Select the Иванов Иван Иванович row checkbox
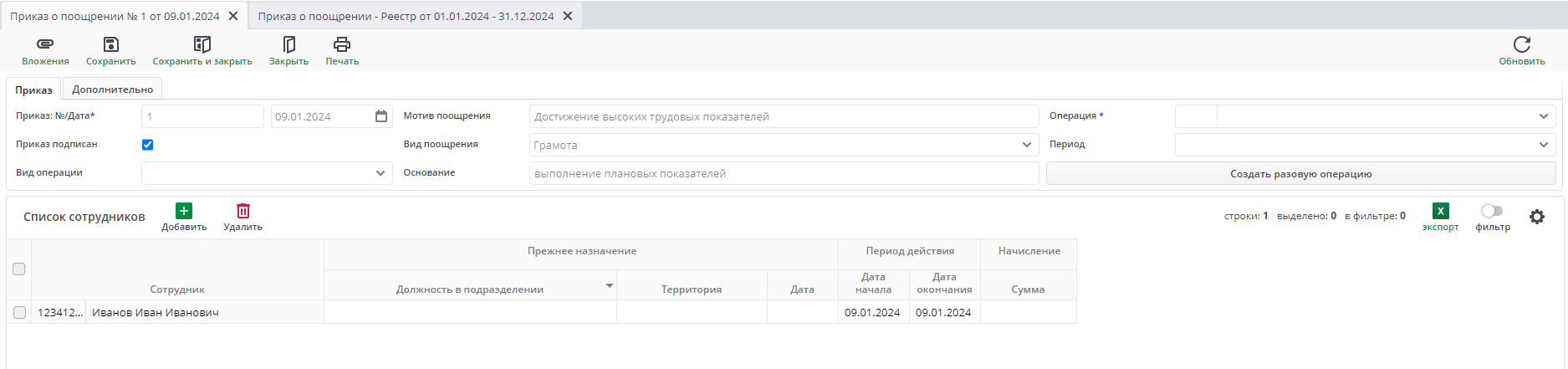 pyautogui.click(x=19, y=313)
